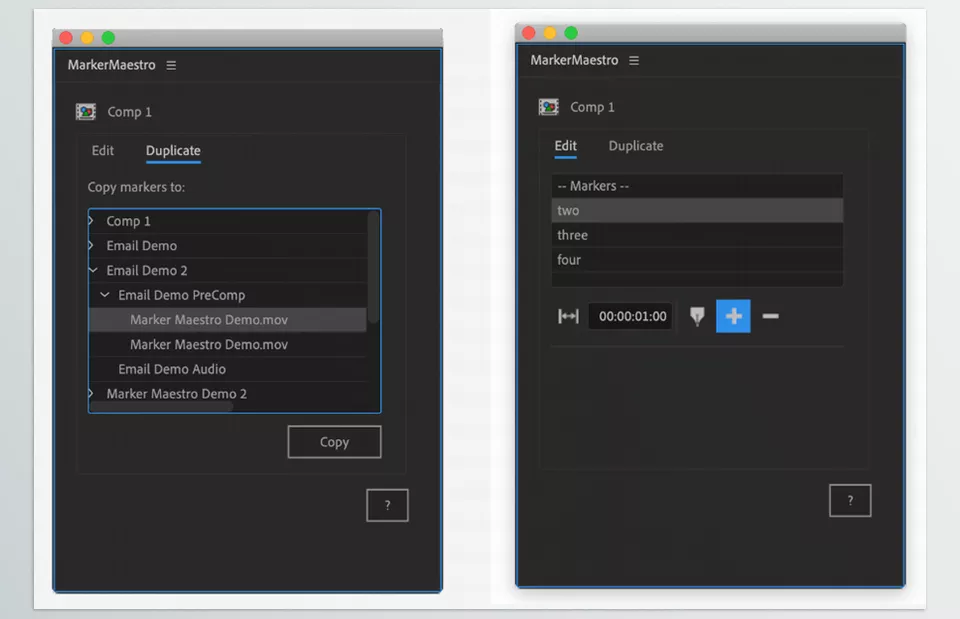Select highlighted Marker Maestro Demo.mov layer

[228, 320]
